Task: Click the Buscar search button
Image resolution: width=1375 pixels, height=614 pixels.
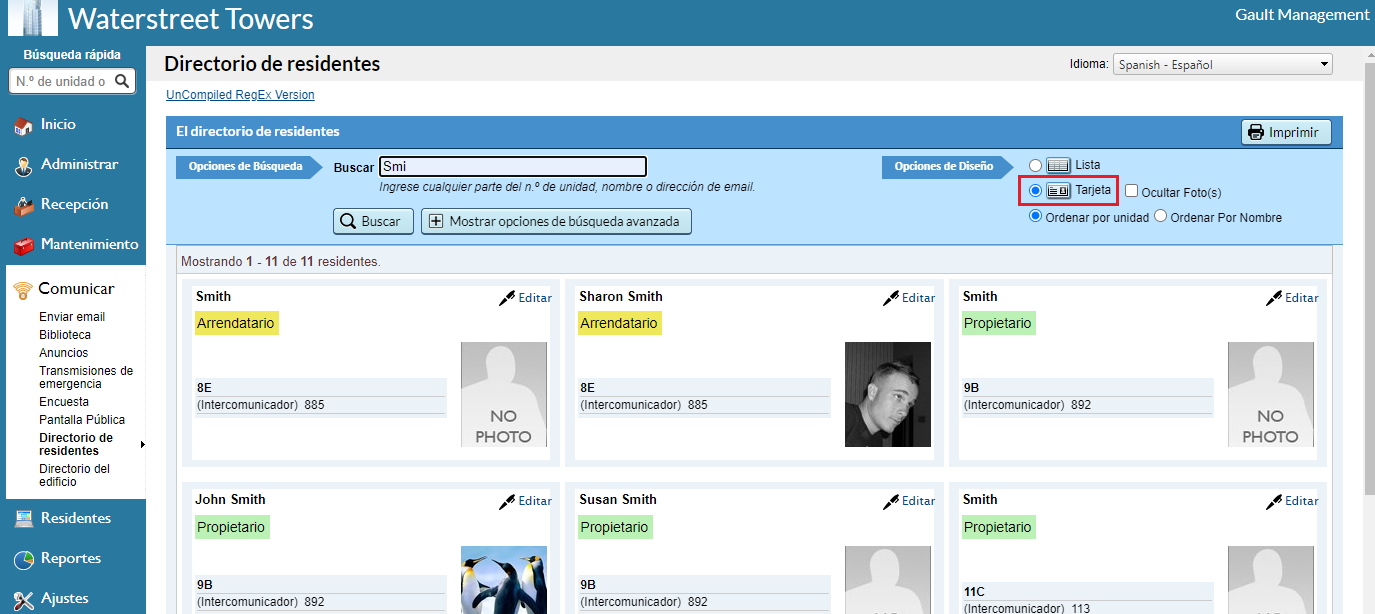Action: pyautogui.click(x=373, y=221)
